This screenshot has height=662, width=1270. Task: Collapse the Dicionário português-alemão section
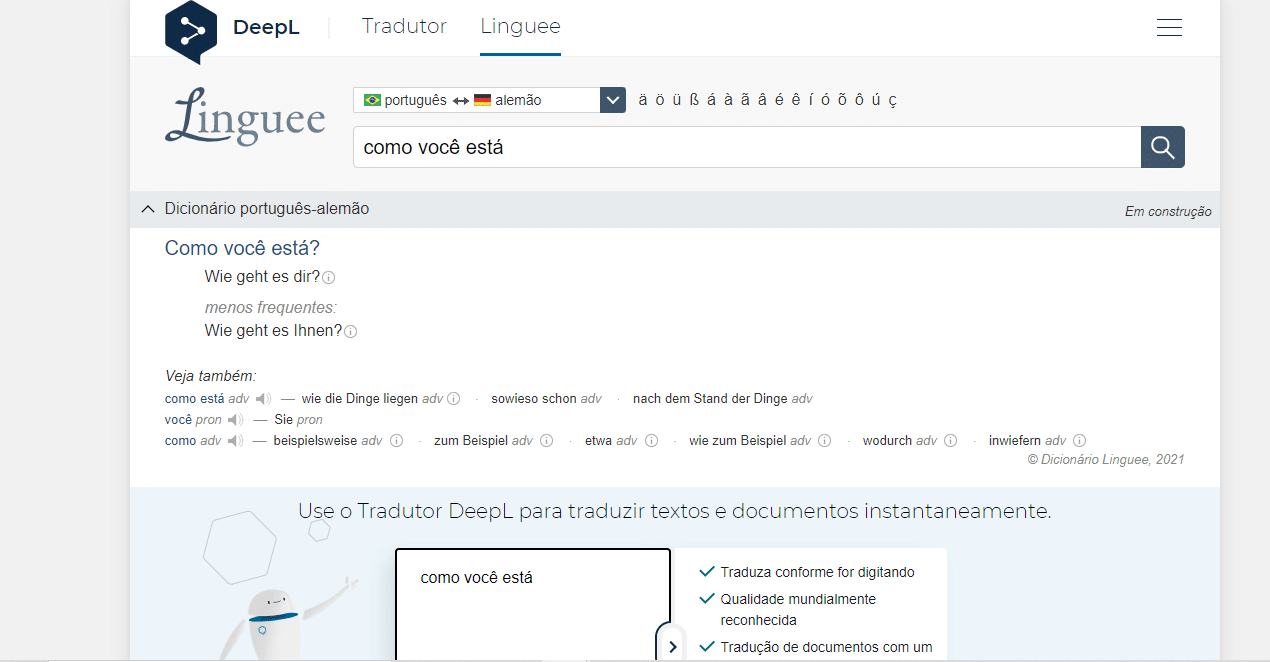(x=147, y=209)
